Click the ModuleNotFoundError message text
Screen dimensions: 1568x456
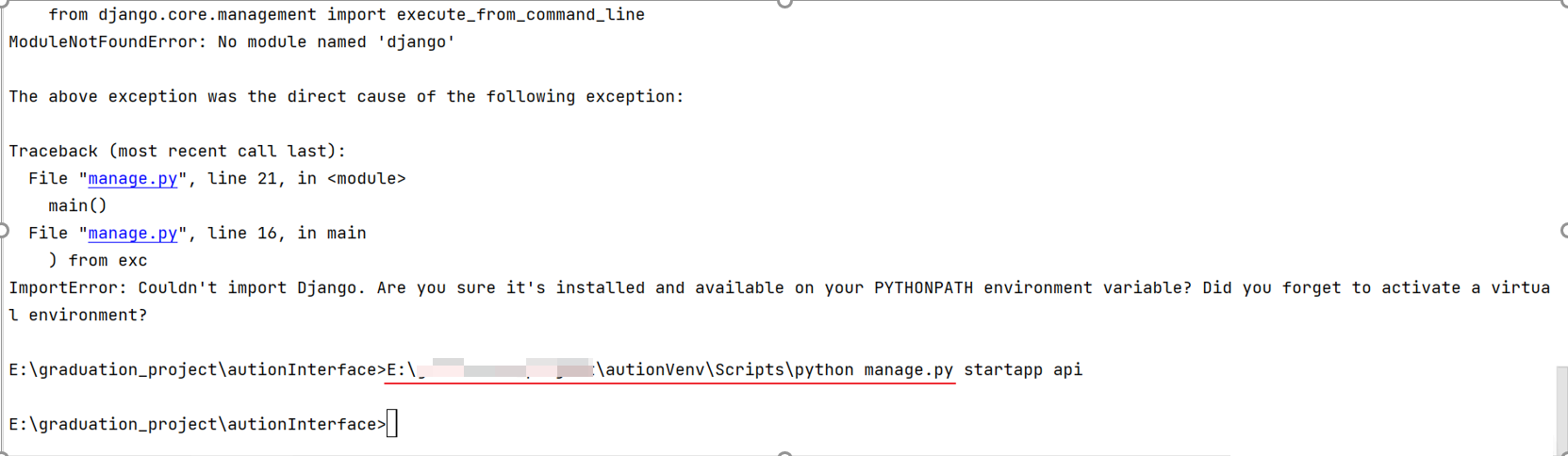(232, 42)
